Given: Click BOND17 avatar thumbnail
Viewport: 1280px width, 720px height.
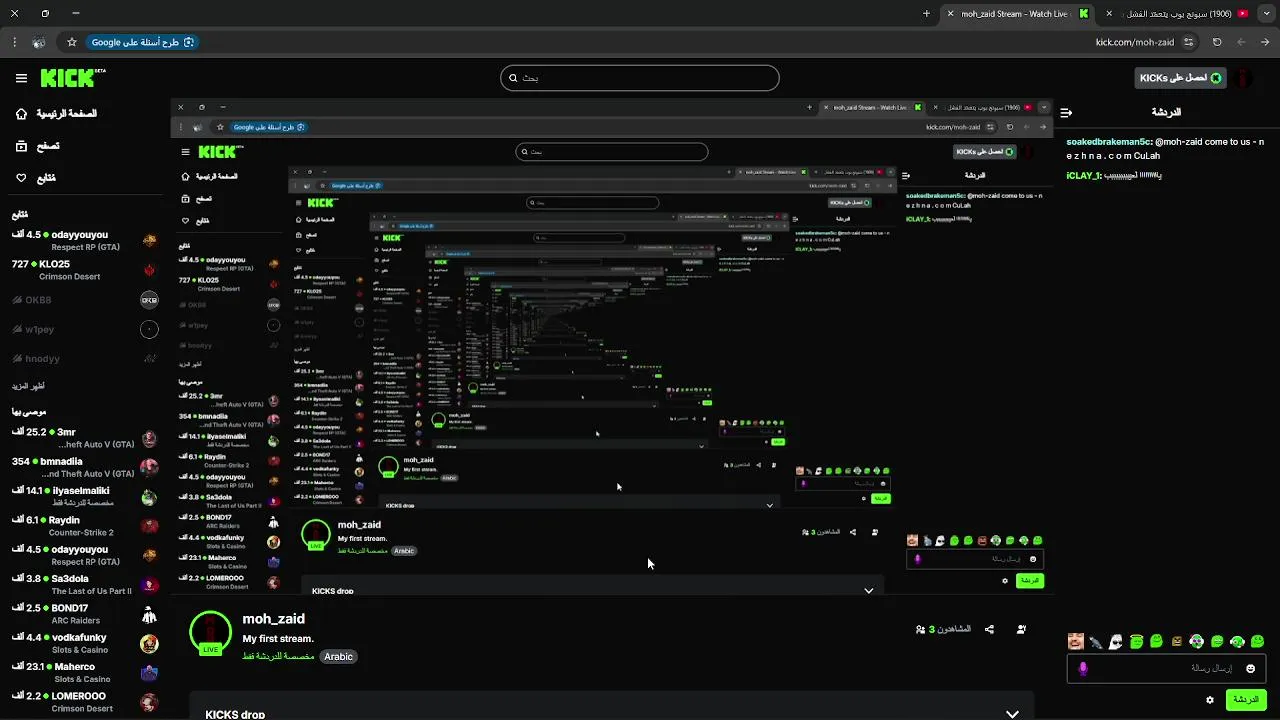Looking at the screenshot, I should pyautogui.click(x=149, y=614).
